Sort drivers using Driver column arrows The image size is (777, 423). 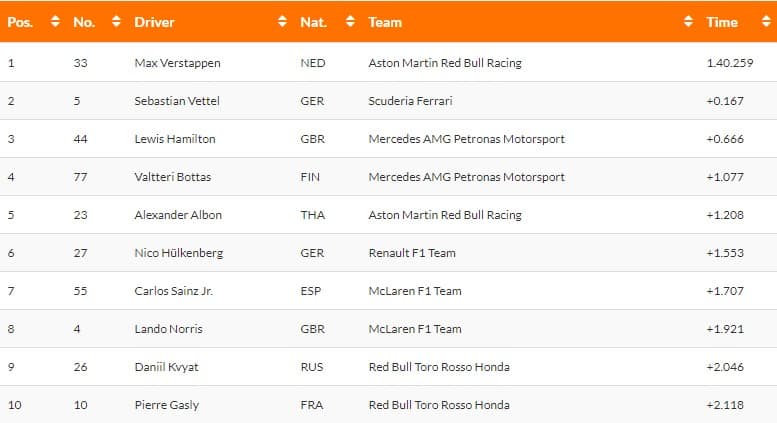tap(282, 21)
